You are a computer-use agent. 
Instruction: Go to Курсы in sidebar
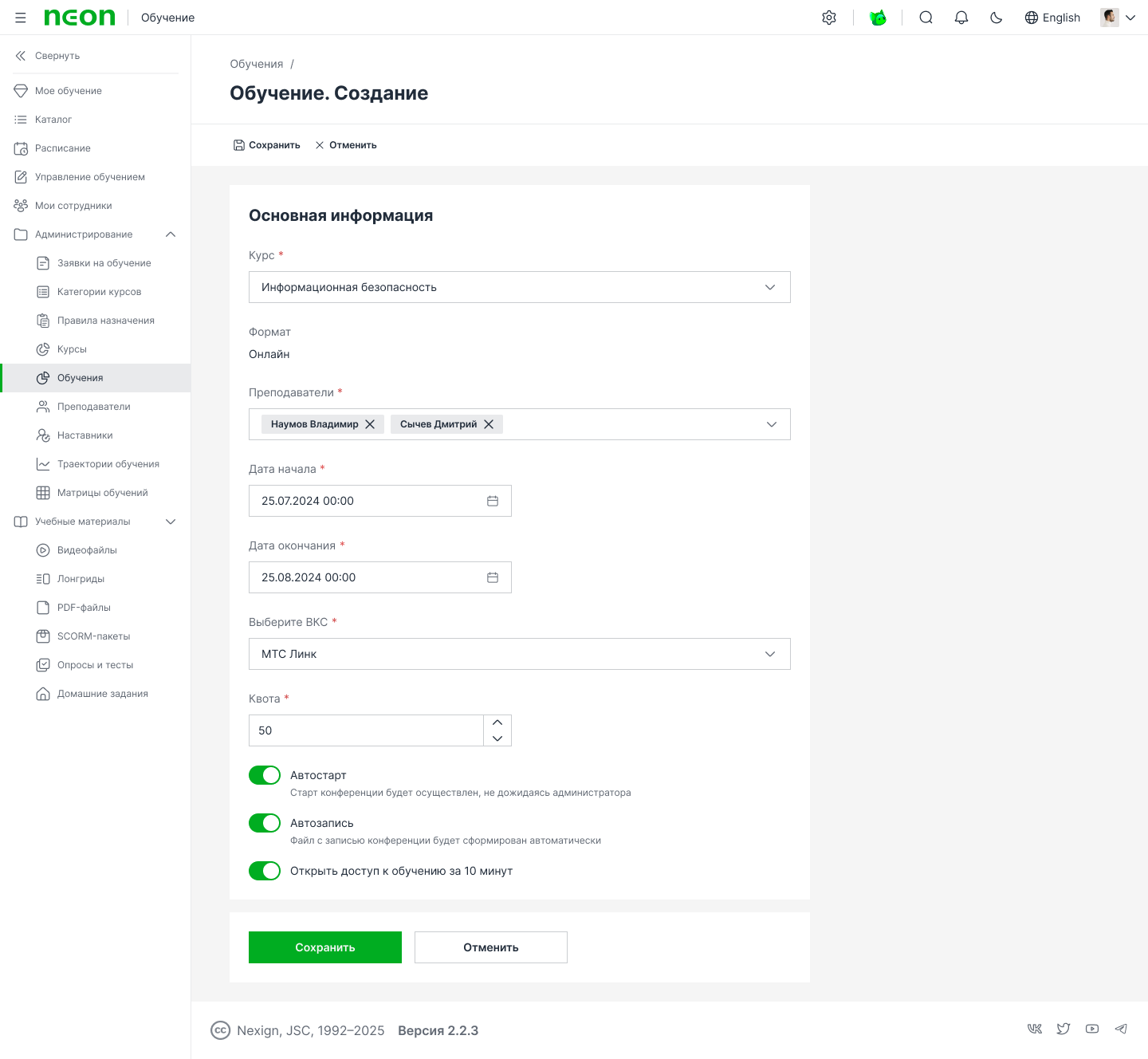click(72, 349)
